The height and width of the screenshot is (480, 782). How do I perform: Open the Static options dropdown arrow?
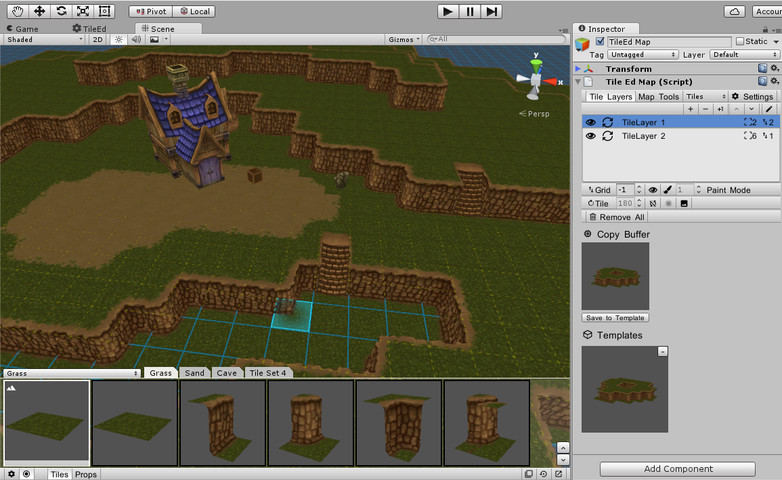[776, 42]
